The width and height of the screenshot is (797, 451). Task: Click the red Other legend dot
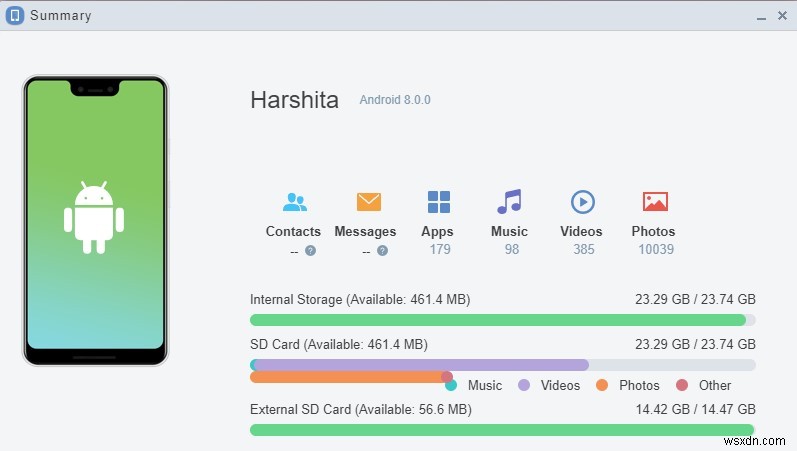682,385
